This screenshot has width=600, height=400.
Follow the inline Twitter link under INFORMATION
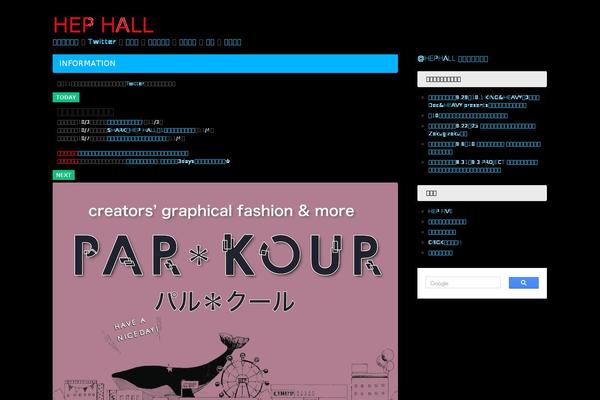pos(135,83)
